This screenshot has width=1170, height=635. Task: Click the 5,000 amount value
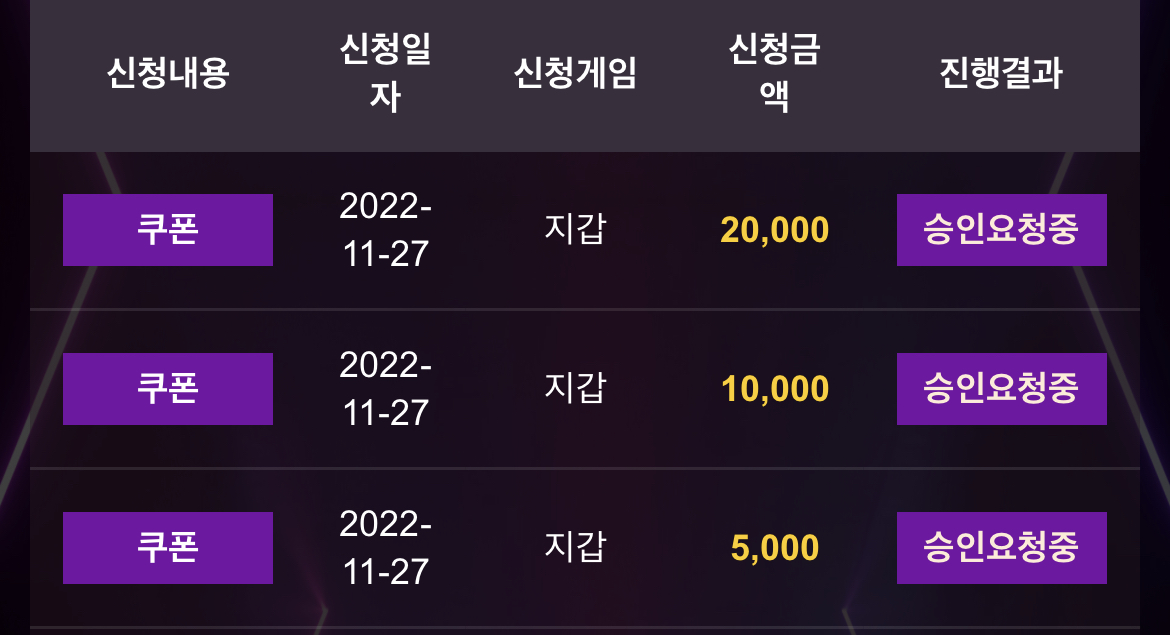(x=775, y=548)
